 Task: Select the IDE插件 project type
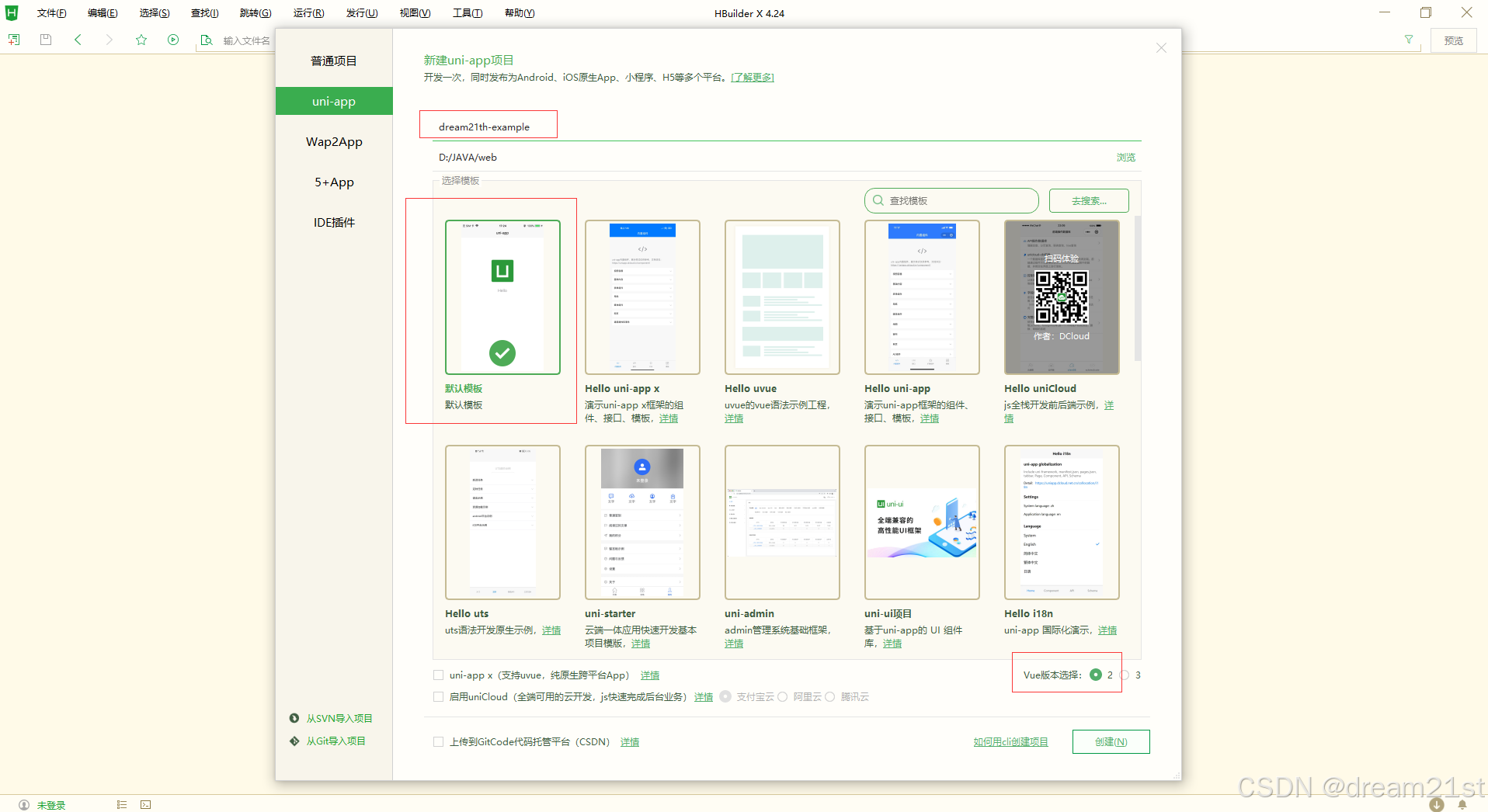(x=334, y=222)
